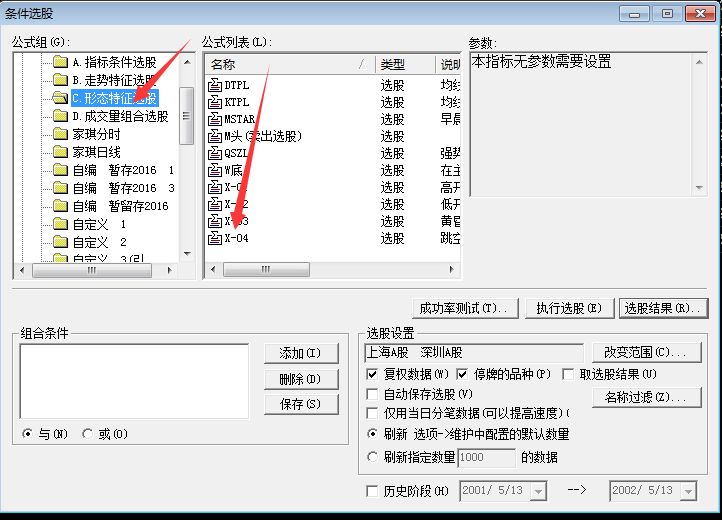
Task: Click the 执行选股 button
Action: click(x=568, y=308)
